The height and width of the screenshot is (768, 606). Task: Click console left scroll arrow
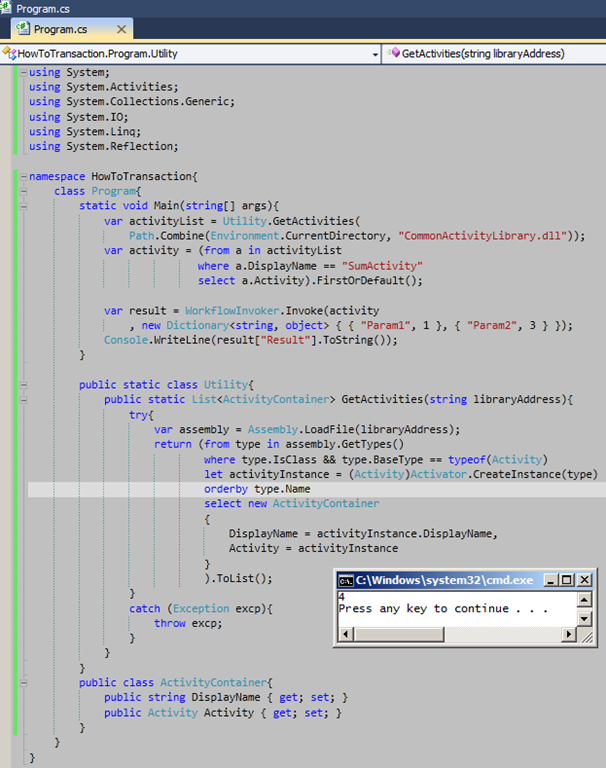point(346,634)
